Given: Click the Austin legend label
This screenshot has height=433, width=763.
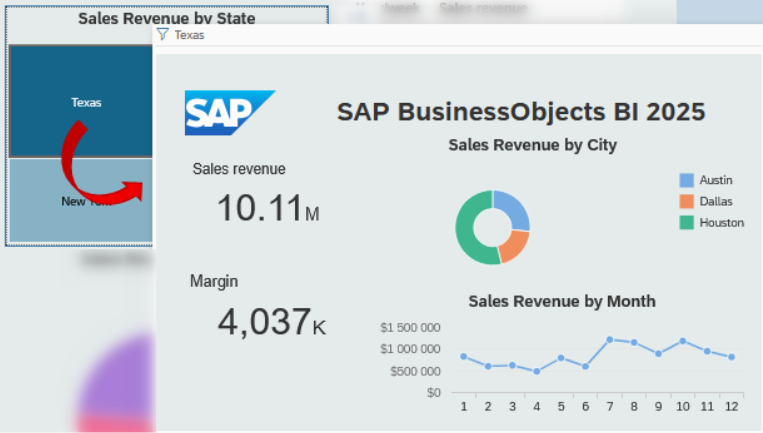Looking at the screenshot, I should click(715, 180).
